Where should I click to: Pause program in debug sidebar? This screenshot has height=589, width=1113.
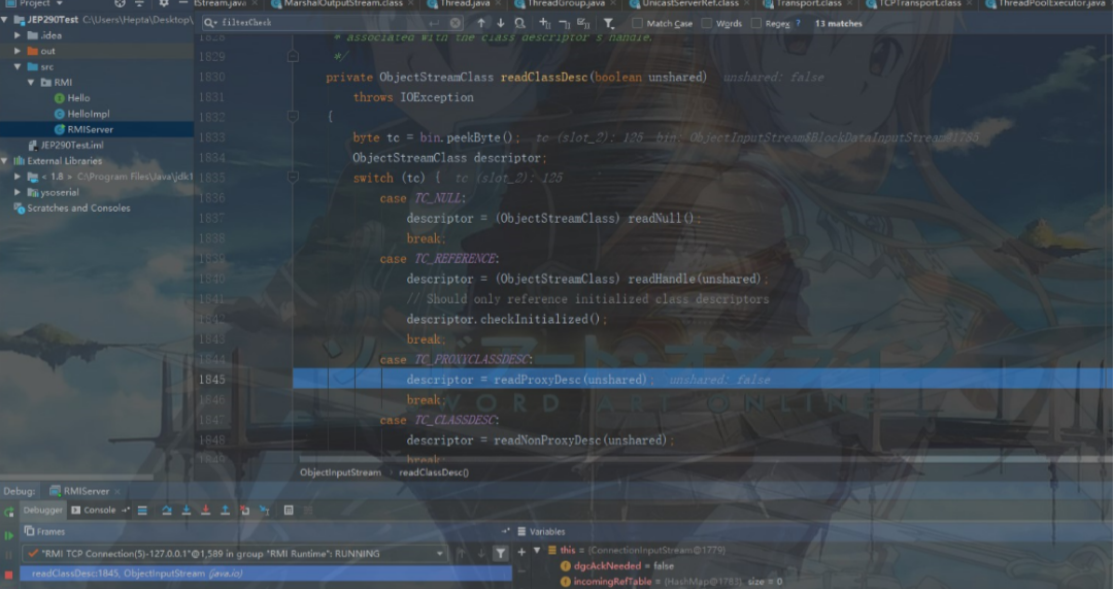tap(9, 555)
